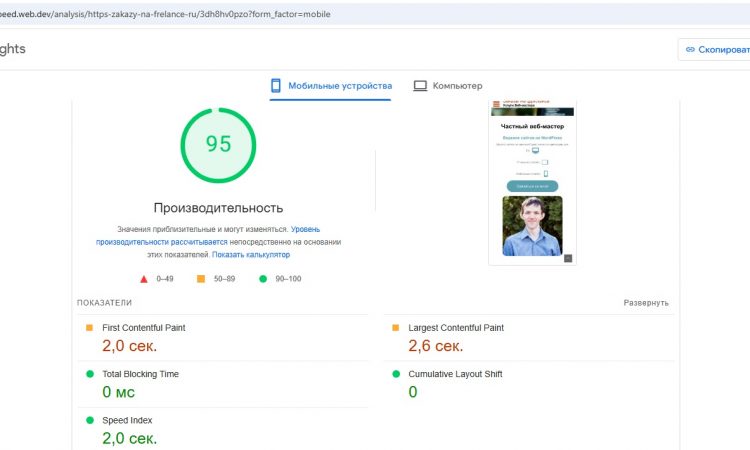This screenshot has width=750, height=450.
Task: Click the Cumulative Layout Shift label
Action: [x=455, y=374]
